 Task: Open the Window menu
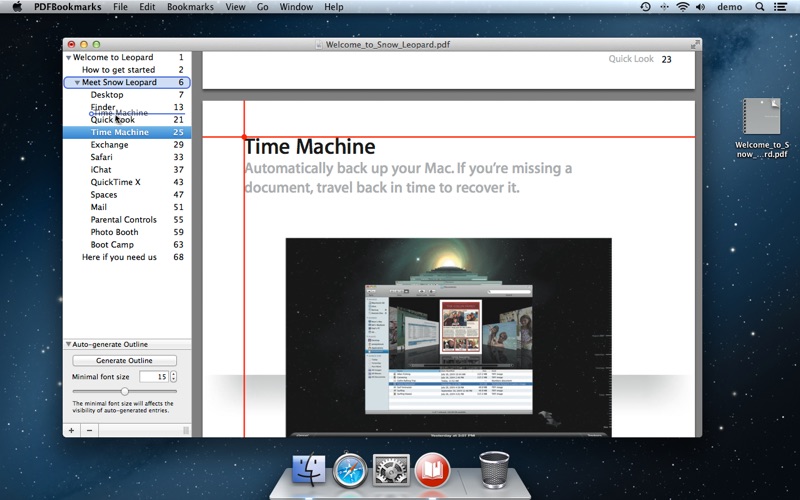coord(296,7)
